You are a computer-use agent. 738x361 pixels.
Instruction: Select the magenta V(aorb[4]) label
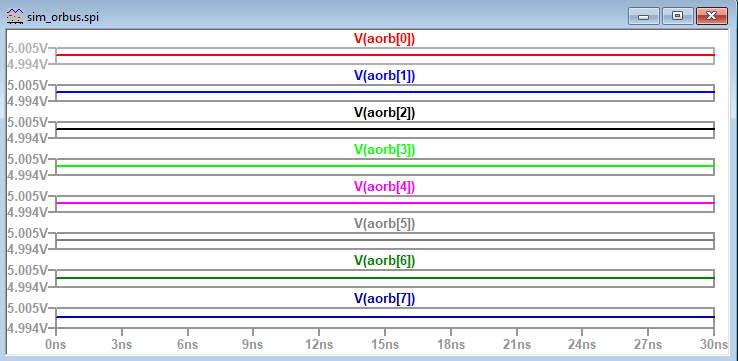pos(385,187)
